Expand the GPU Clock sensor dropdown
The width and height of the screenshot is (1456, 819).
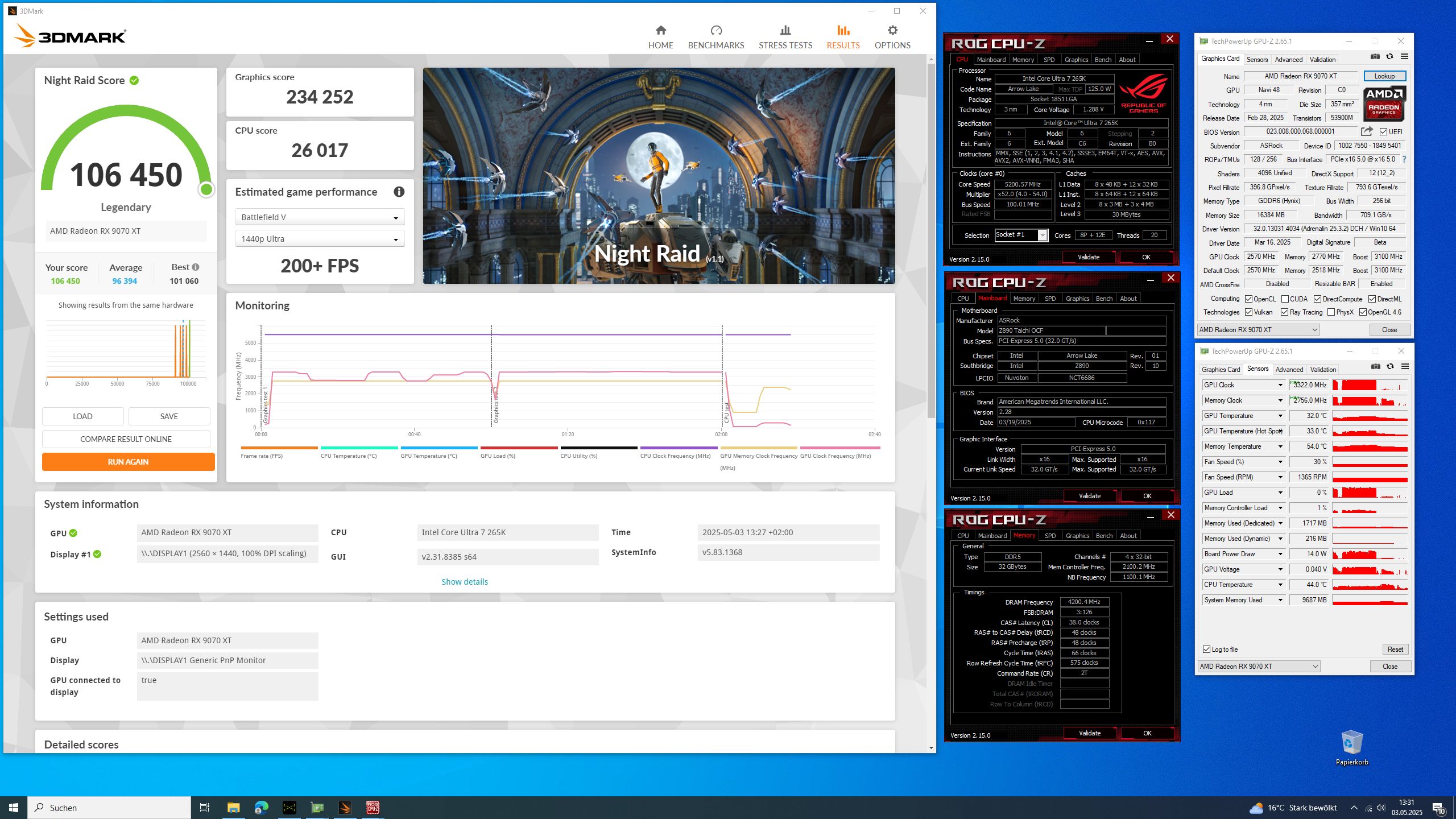[1280, 385]
